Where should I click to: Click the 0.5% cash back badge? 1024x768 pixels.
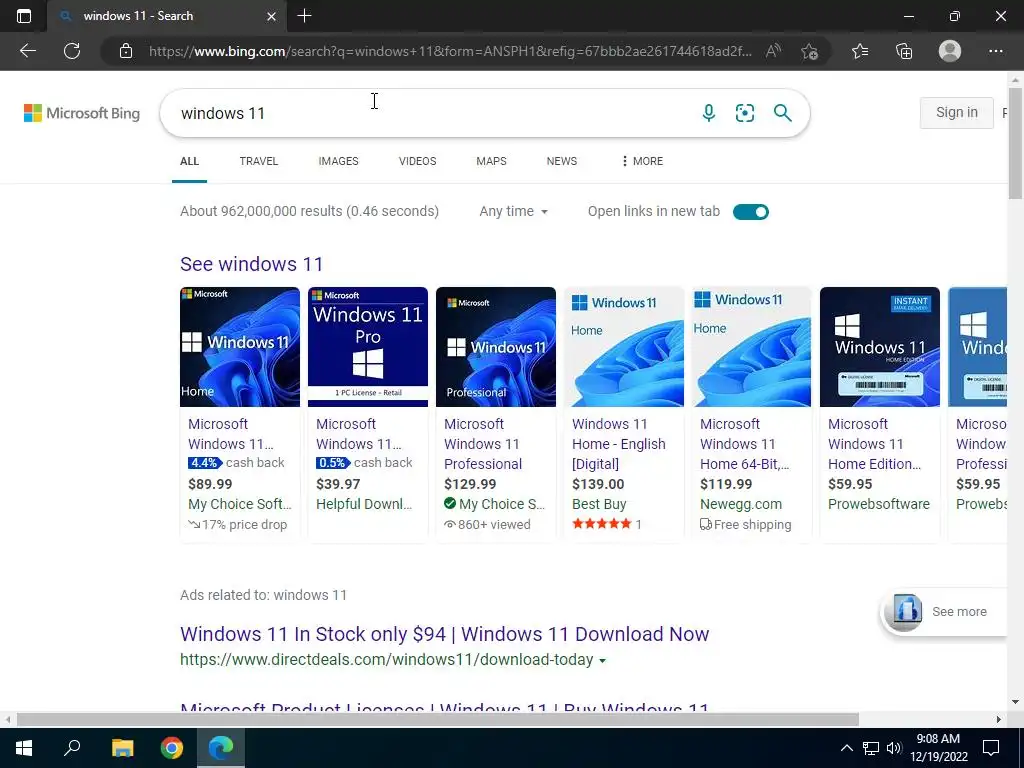click(x=332, y=462)
